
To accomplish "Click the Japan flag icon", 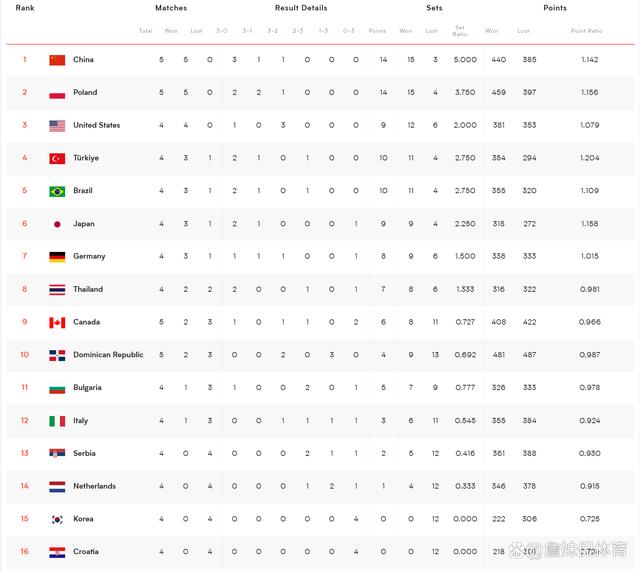I will tap(57, 224).
